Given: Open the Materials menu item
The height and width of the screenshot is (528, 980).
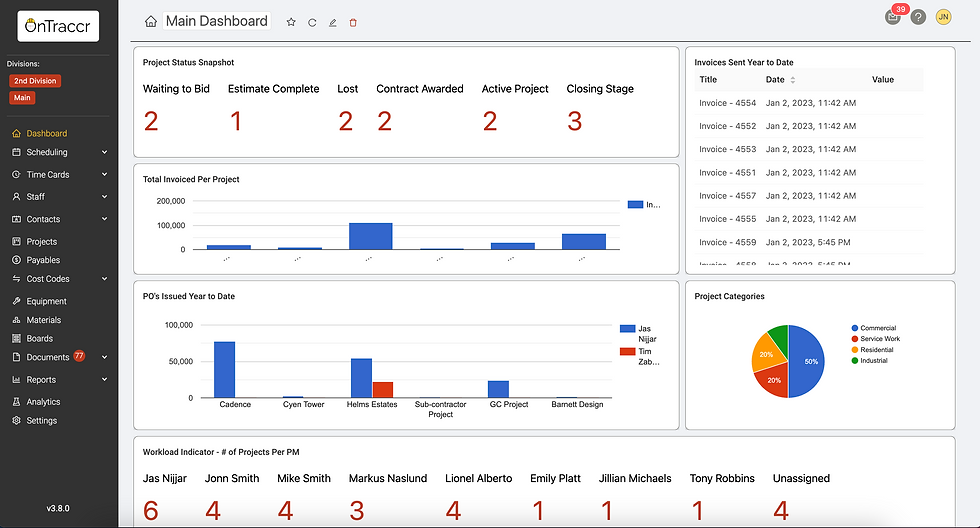Looking at the screenshot, I should coord(44,320).
